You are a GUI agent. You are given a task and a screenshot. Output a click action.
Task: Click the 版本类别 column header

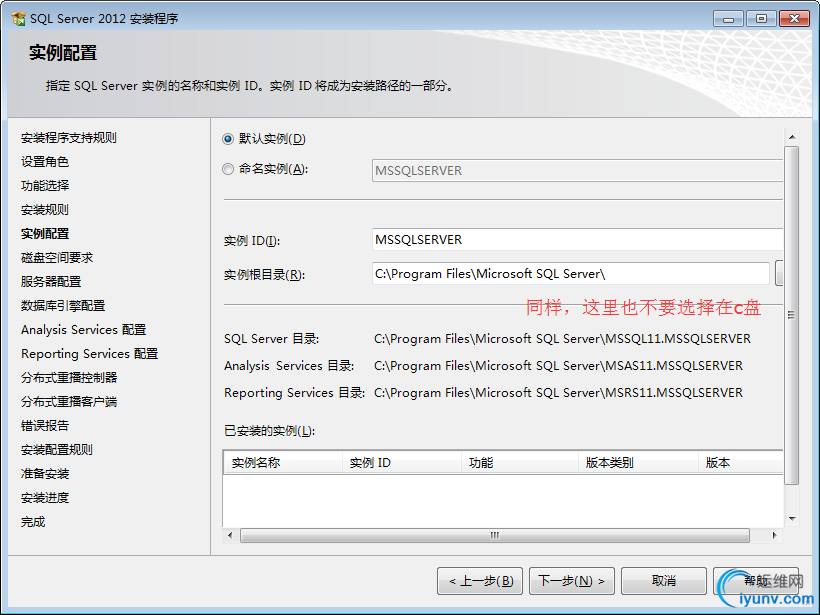639,463
